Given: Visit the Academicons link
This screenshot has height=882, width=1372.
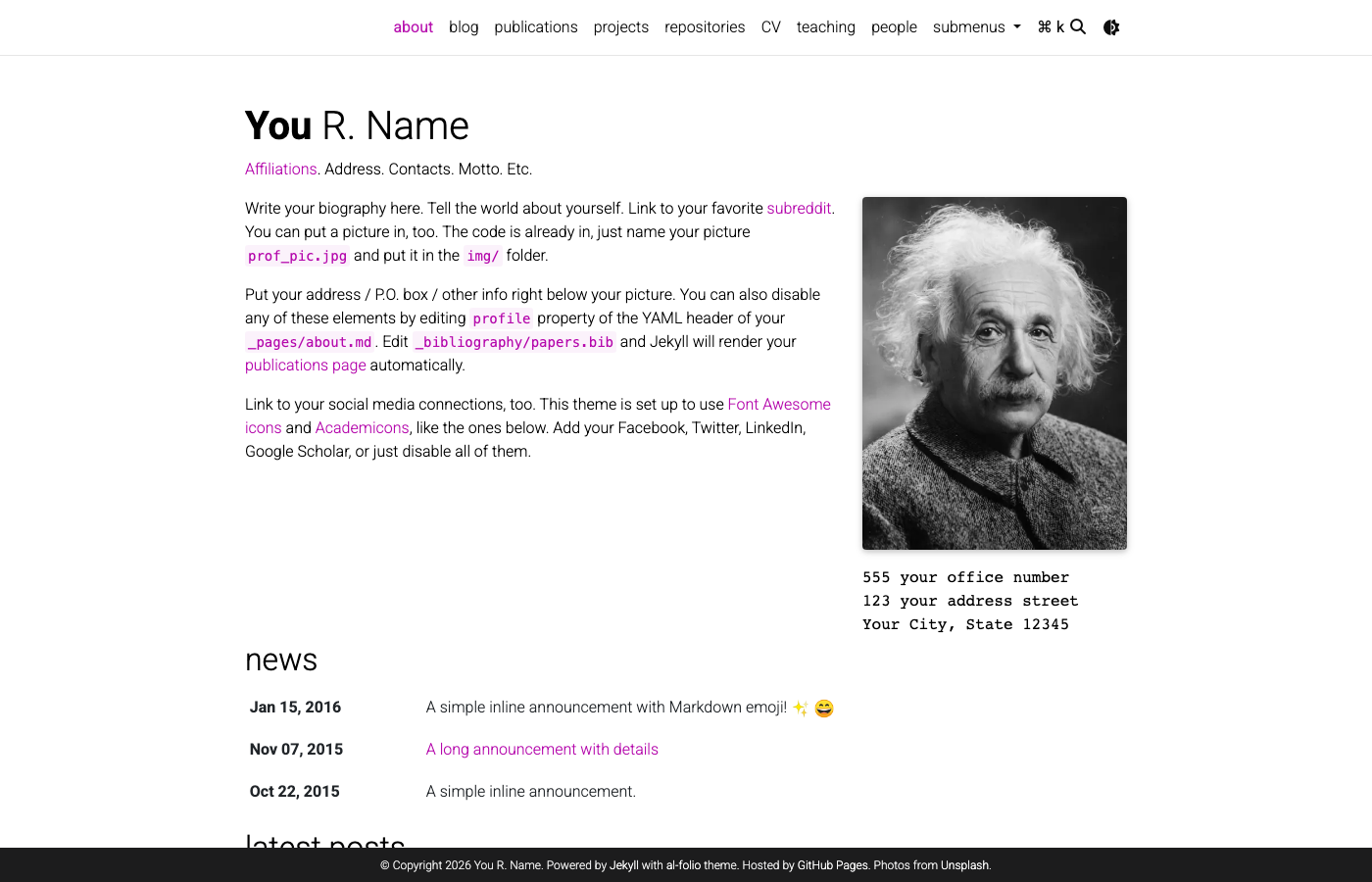Looking at the screenshot, I should (362, 427).
